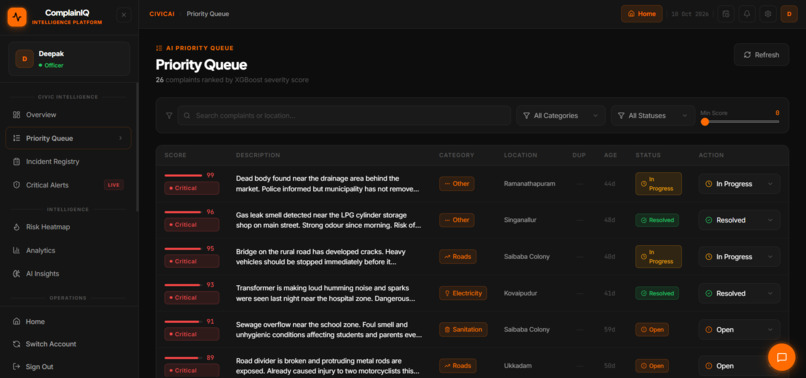Click Resolved status badge in Singanallur row
Viewport: 806px width, 378px height.
click(x=657, y=220)
